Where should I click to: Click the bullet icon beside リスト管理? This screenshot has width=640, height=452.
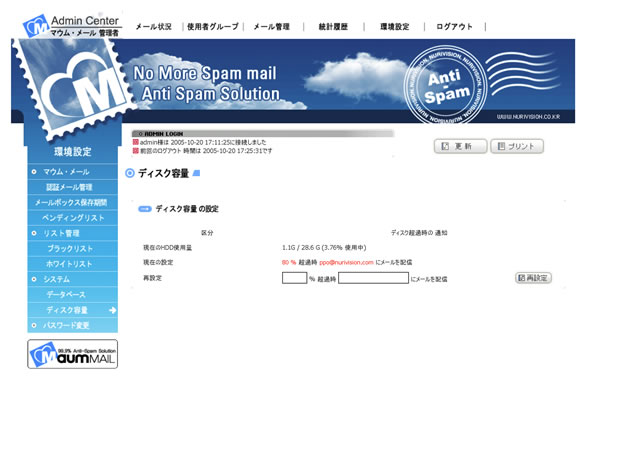coord(34,233)
